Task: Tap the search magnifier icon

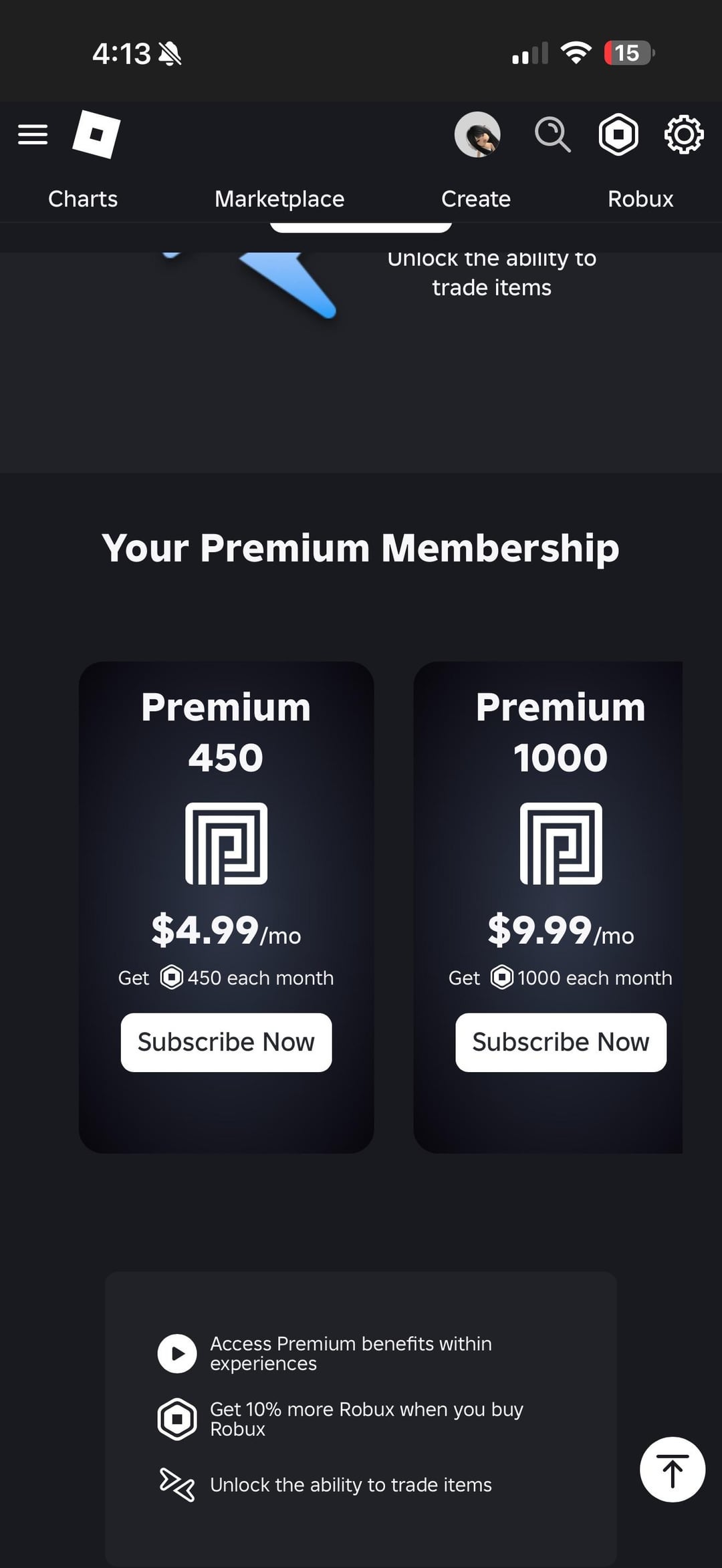Action: click(x=552, y=134)
